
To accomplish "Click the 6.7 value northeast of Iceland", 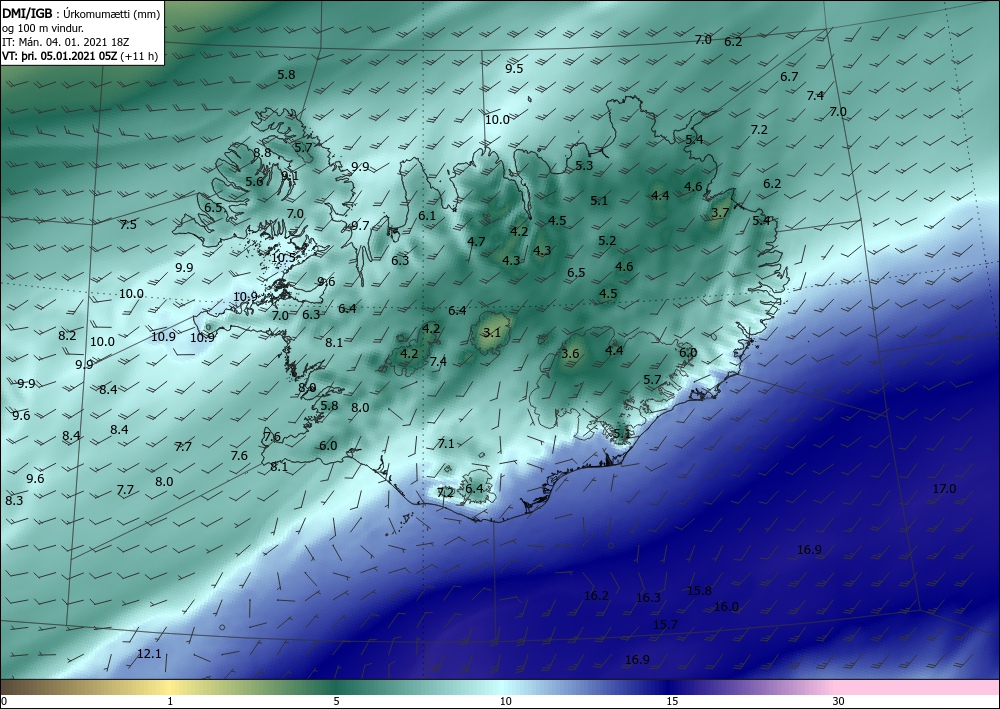I will (x=789, y=77).
